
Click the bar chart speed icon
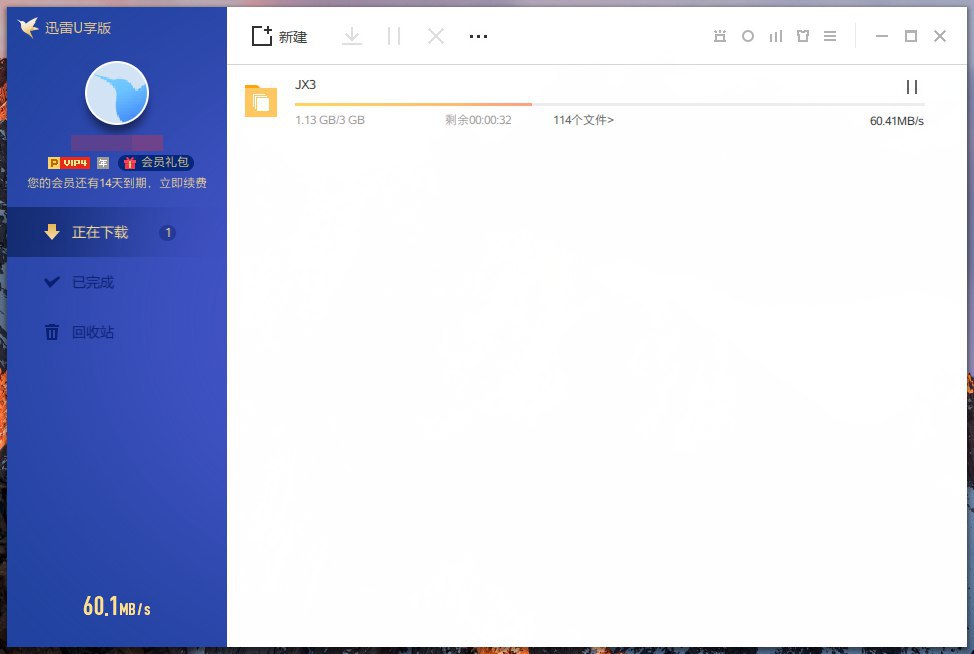pos(775,36)
